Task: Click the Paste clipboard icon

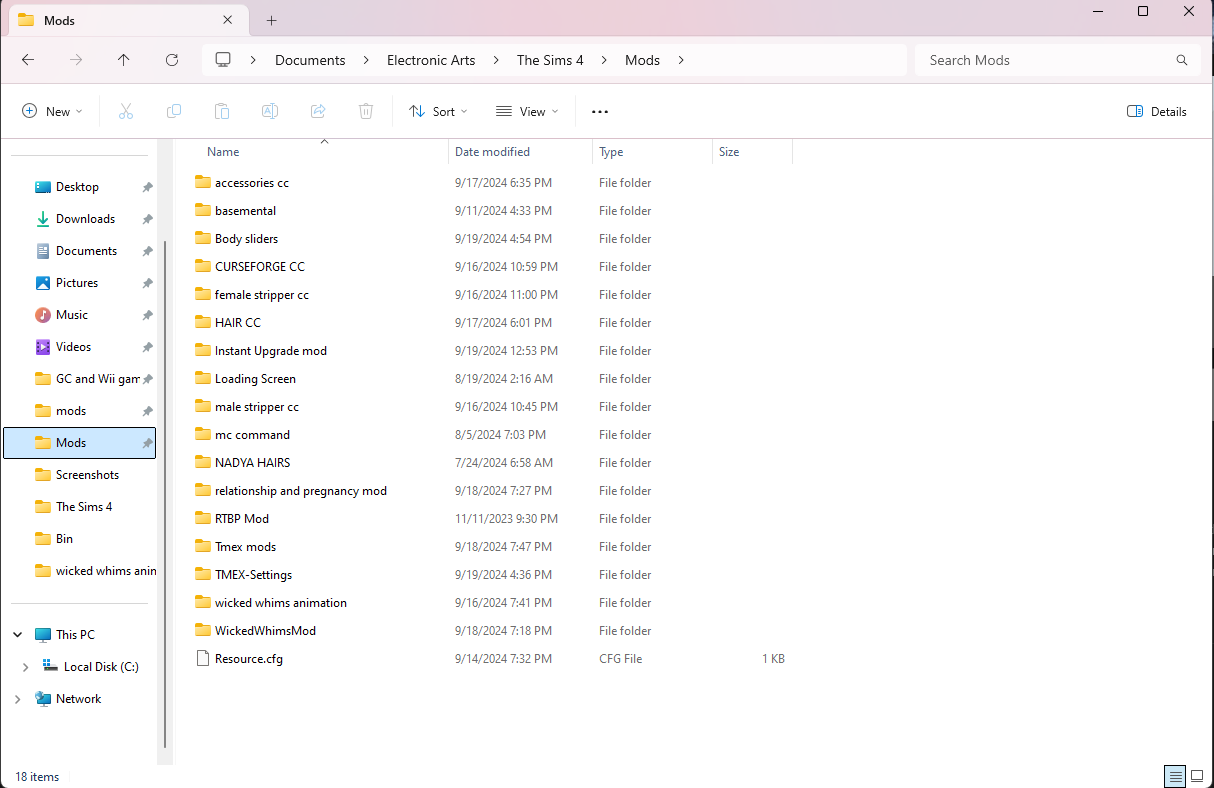Action: tap(222, 111)
